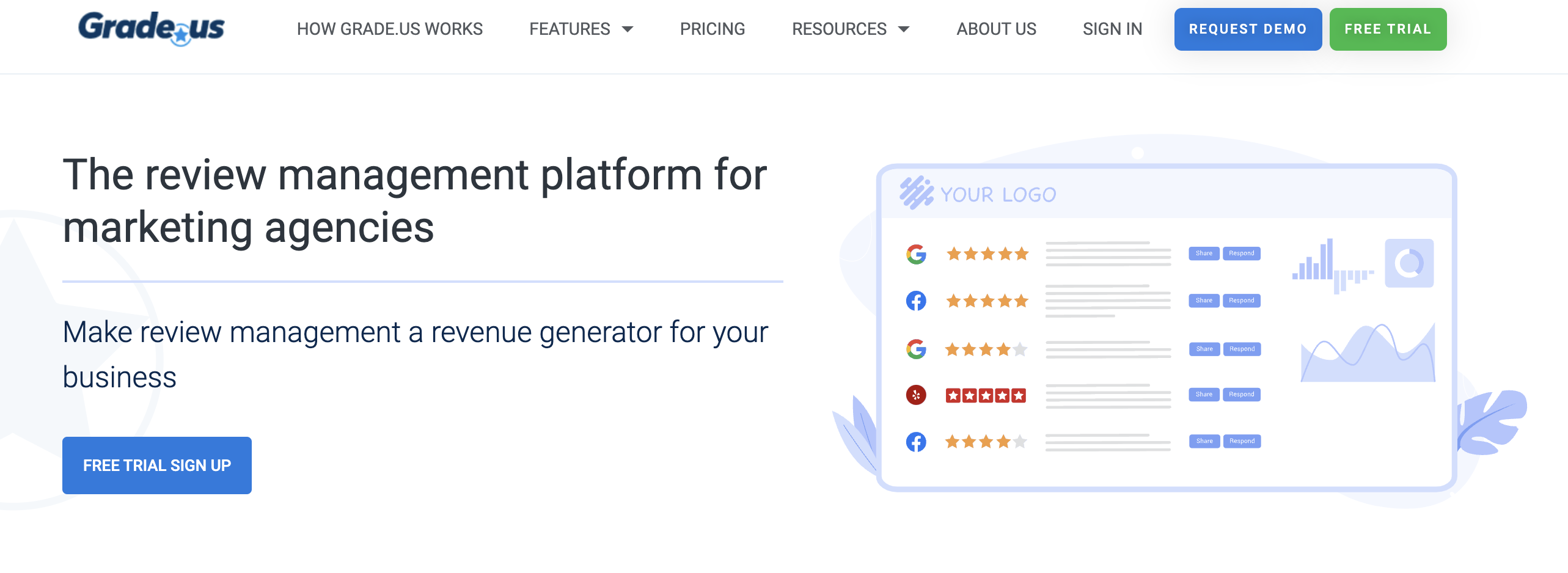The width and height of the screenshot is (1568, 573).
Task: Click the area chart graphic
Action: (x=1368, y=352)
